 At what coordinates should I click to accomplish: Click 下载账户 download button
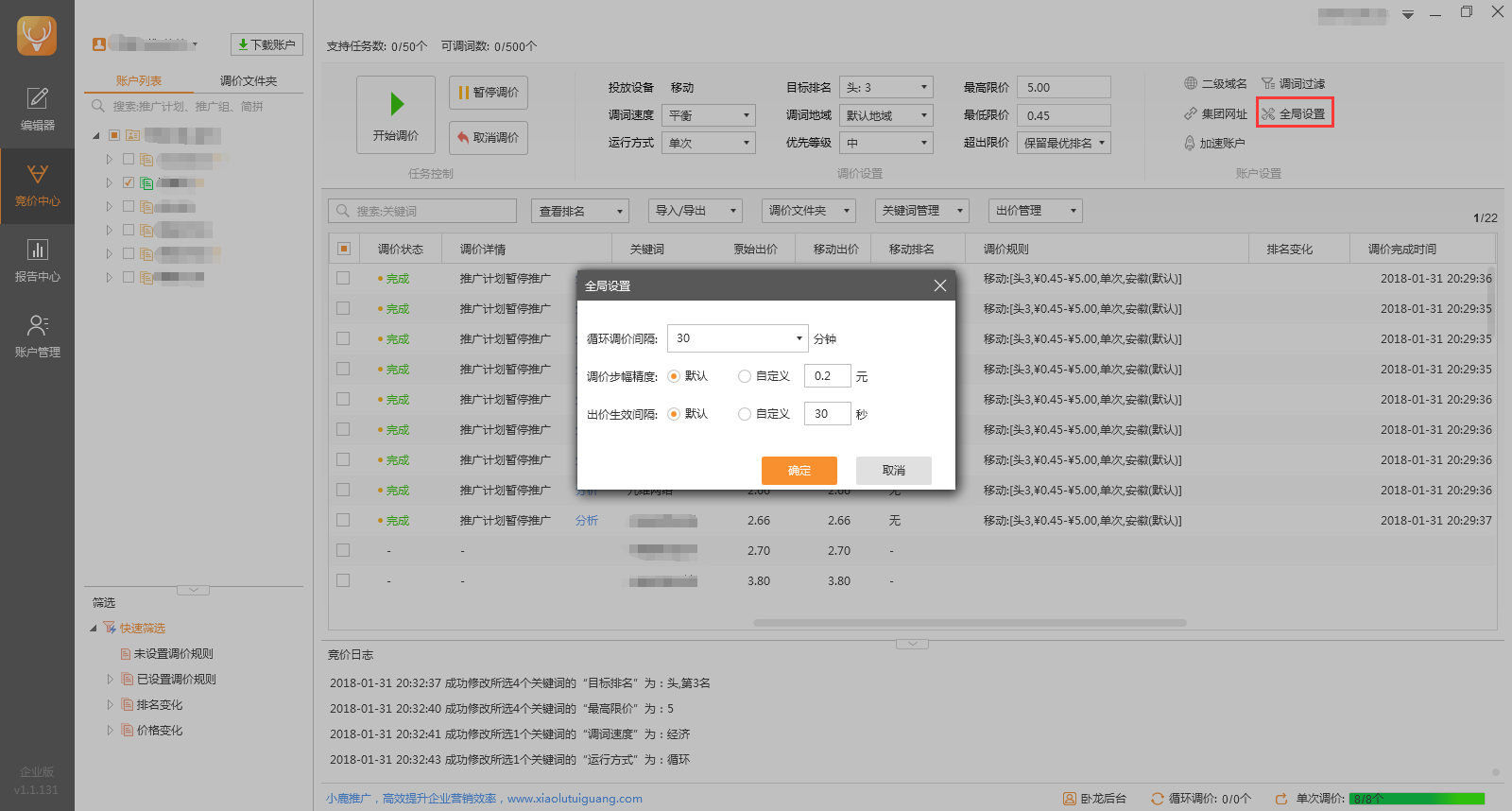pos(266,44)
